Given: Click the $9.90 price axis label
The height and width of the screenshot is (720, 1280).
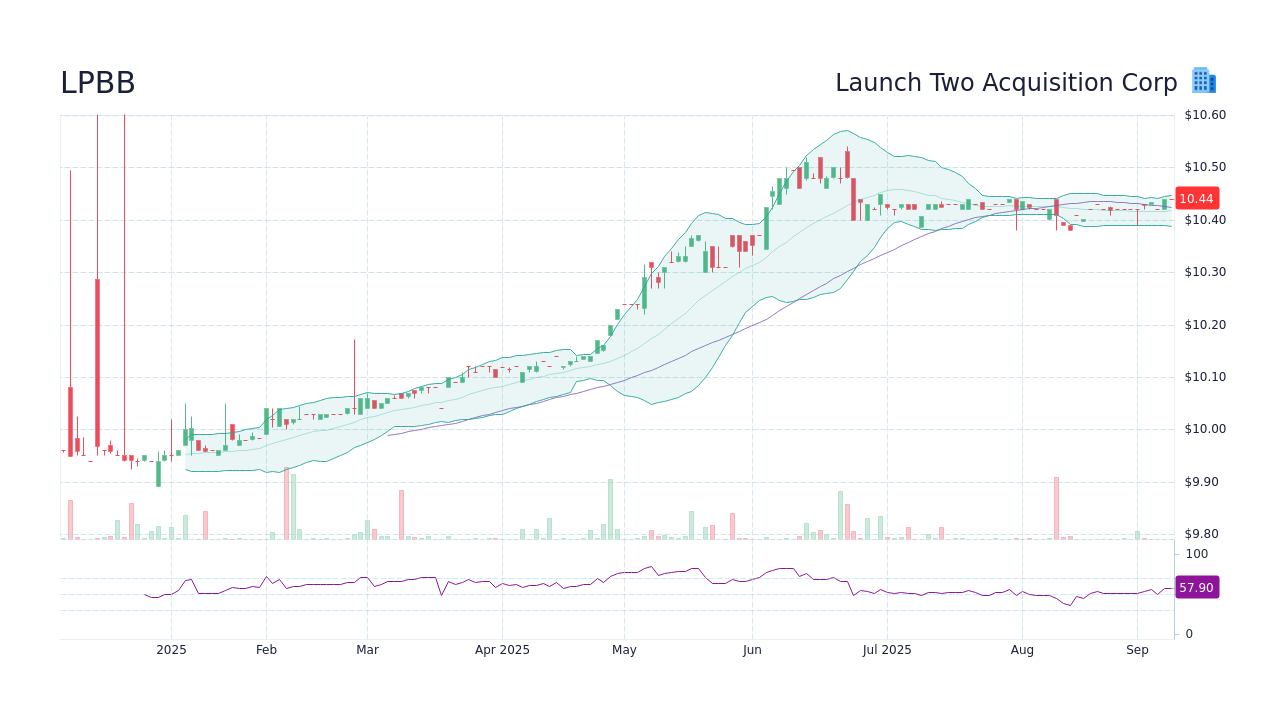Looking at the screenshot, I should pos(1202,482).
